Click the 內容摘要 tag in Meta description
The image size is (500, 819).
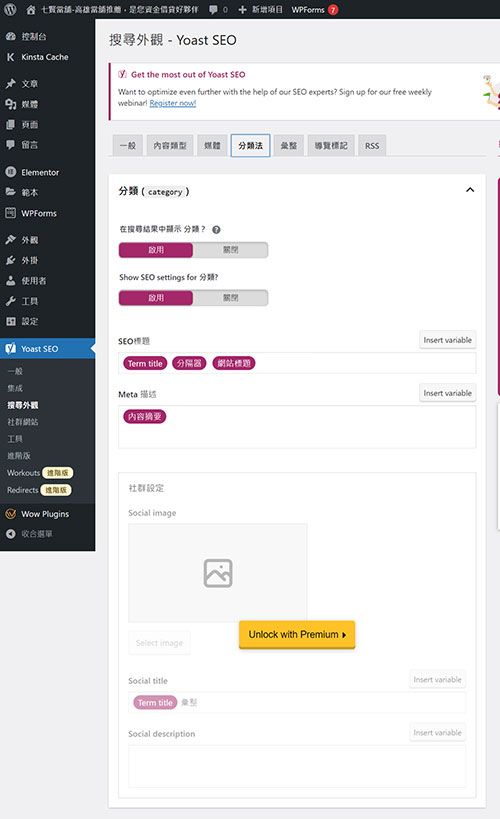pyautogui.click(x=144, y=416)
